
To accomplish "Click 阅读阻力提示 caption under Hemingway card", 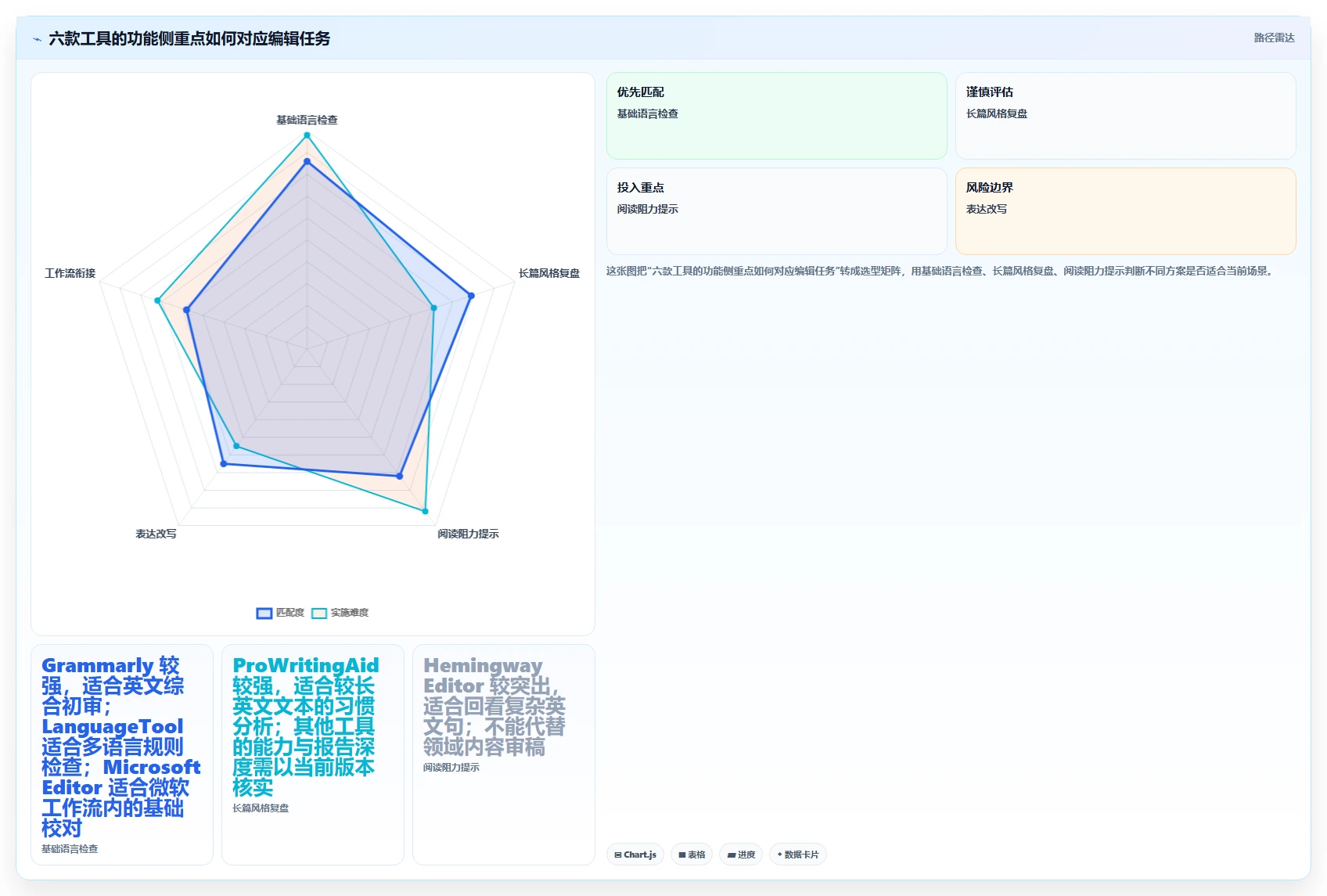I will pos(451,768).
